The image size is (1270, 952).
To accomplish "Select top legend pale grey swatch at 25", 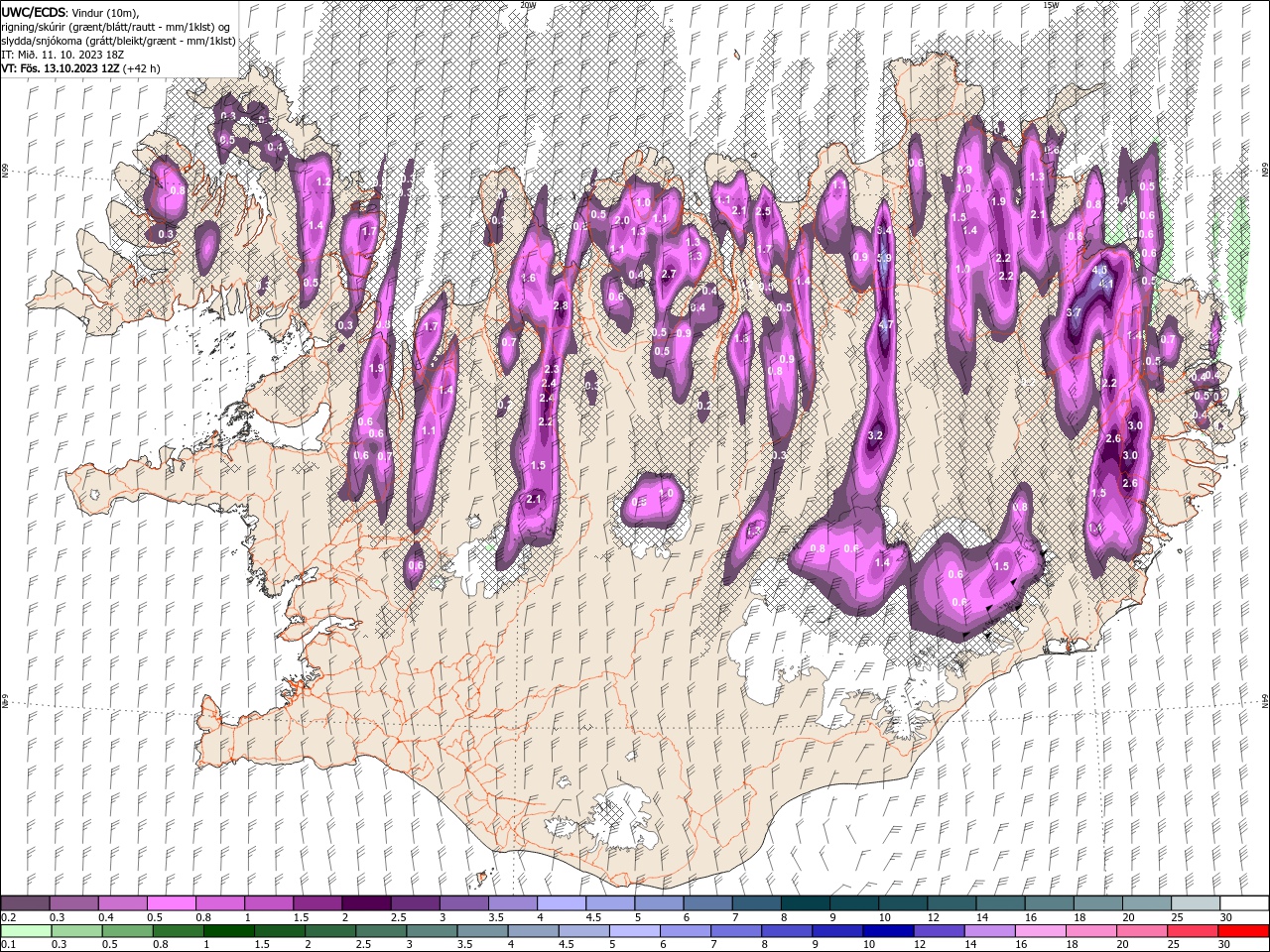I will coord(1195,903).
